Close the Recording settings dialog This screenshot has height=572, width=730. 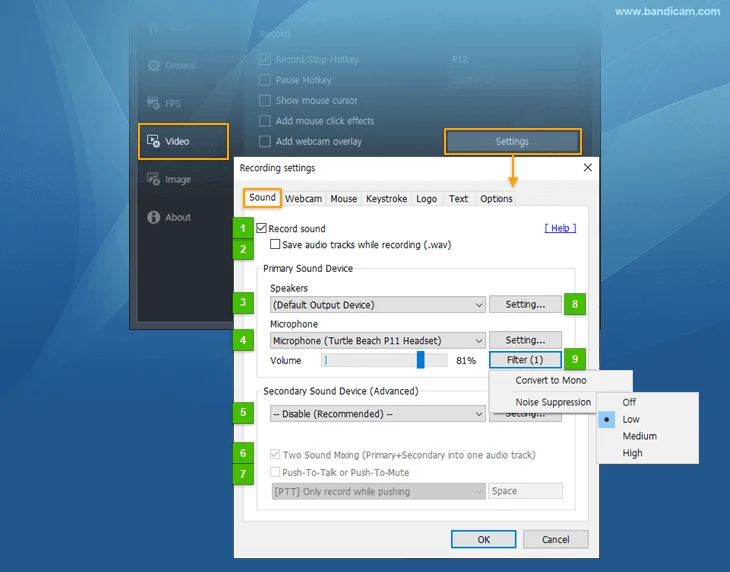(x=588, y=168)
